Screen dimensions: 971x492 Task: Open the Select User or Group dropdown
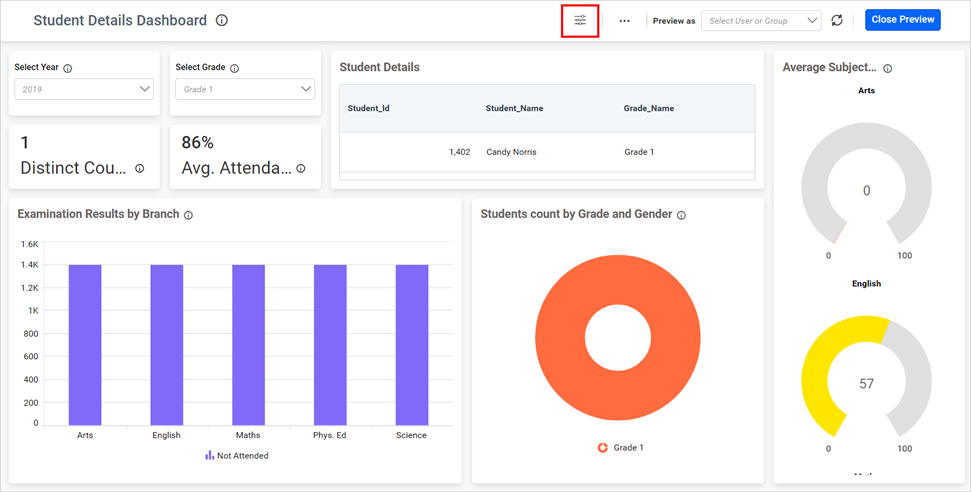coord(761,20)
